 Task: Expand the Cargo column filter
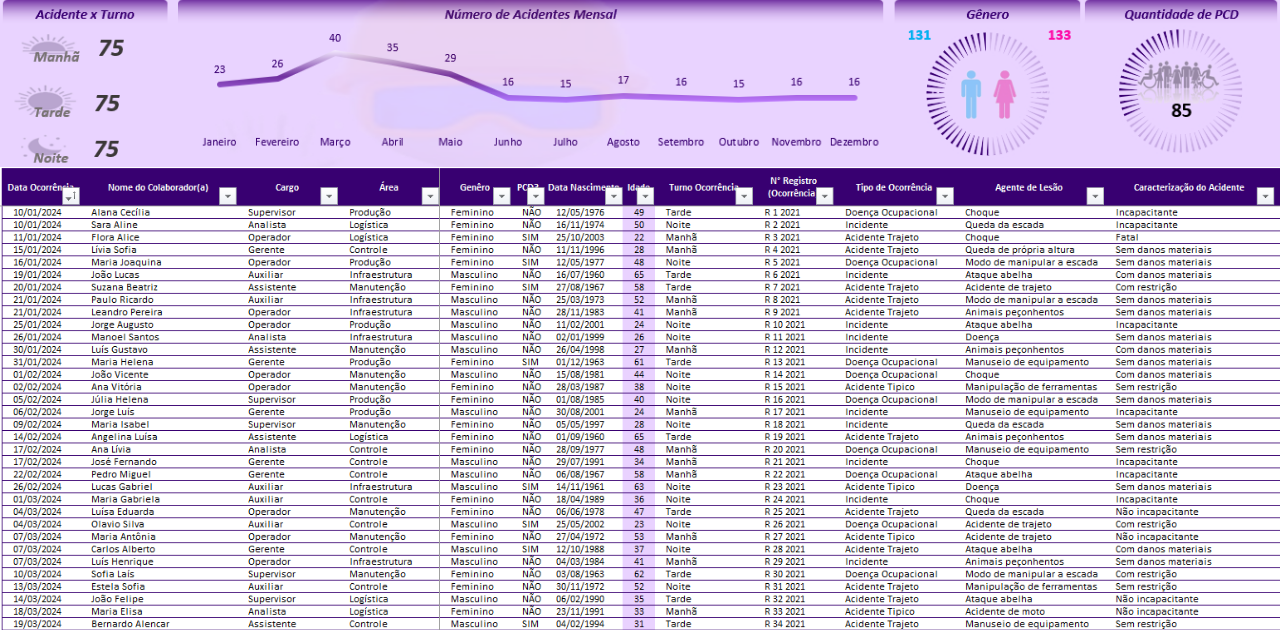pyautogui.click(x=329, y=197)
